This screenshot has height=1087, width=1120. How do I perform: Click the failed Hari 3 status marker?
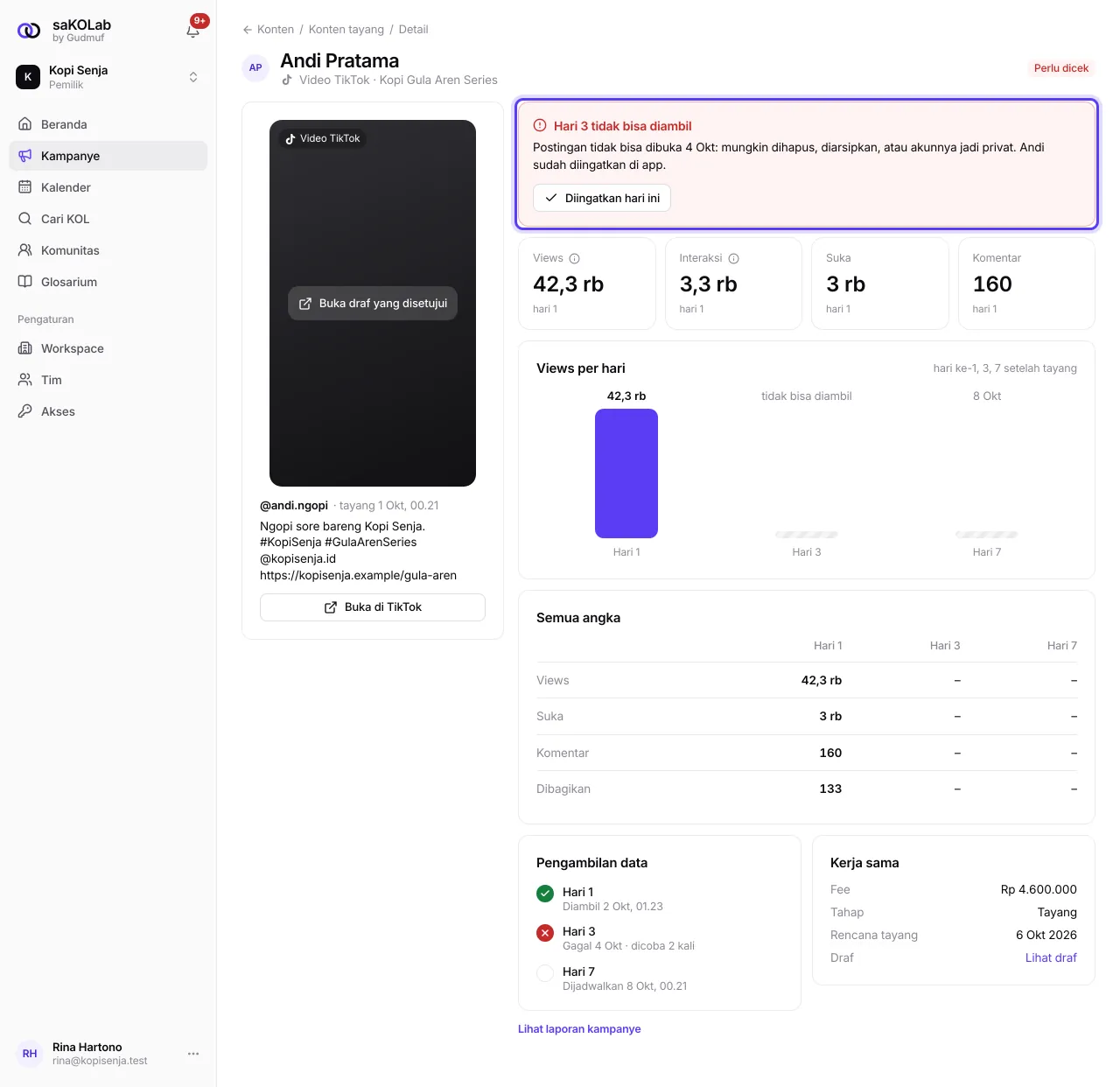click(545, 933)
